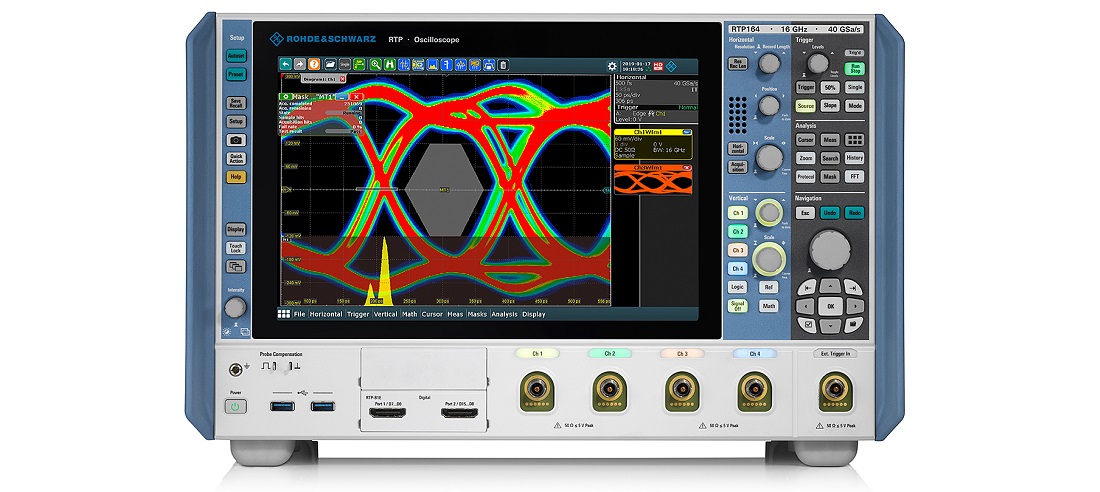This screenshot has width=1100, height=492.
Task: Open the Trigger menu on screen
Action: tap(358, 314)
